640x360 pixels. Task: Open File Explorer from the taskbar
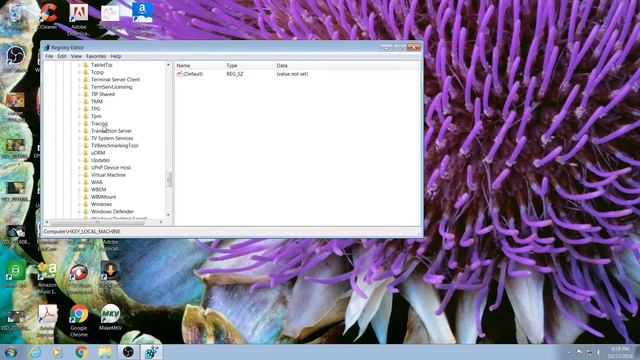tap(105, 352)
